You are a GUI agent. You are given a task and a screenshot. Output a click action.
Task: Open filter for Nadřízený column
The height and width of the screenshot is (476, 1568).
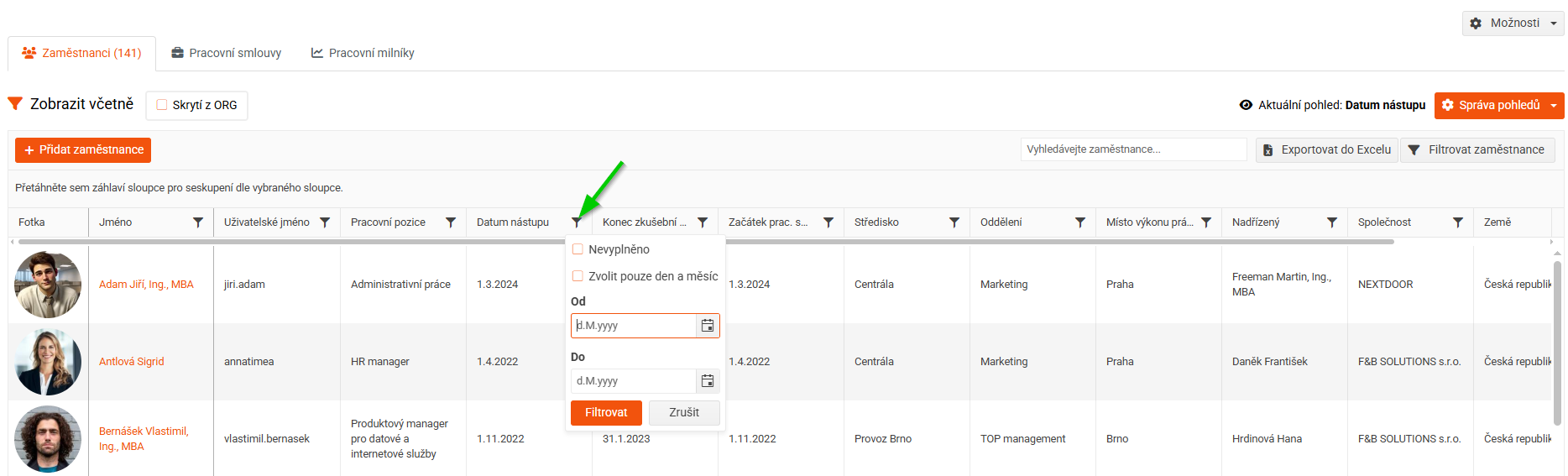coord(1332,222)
